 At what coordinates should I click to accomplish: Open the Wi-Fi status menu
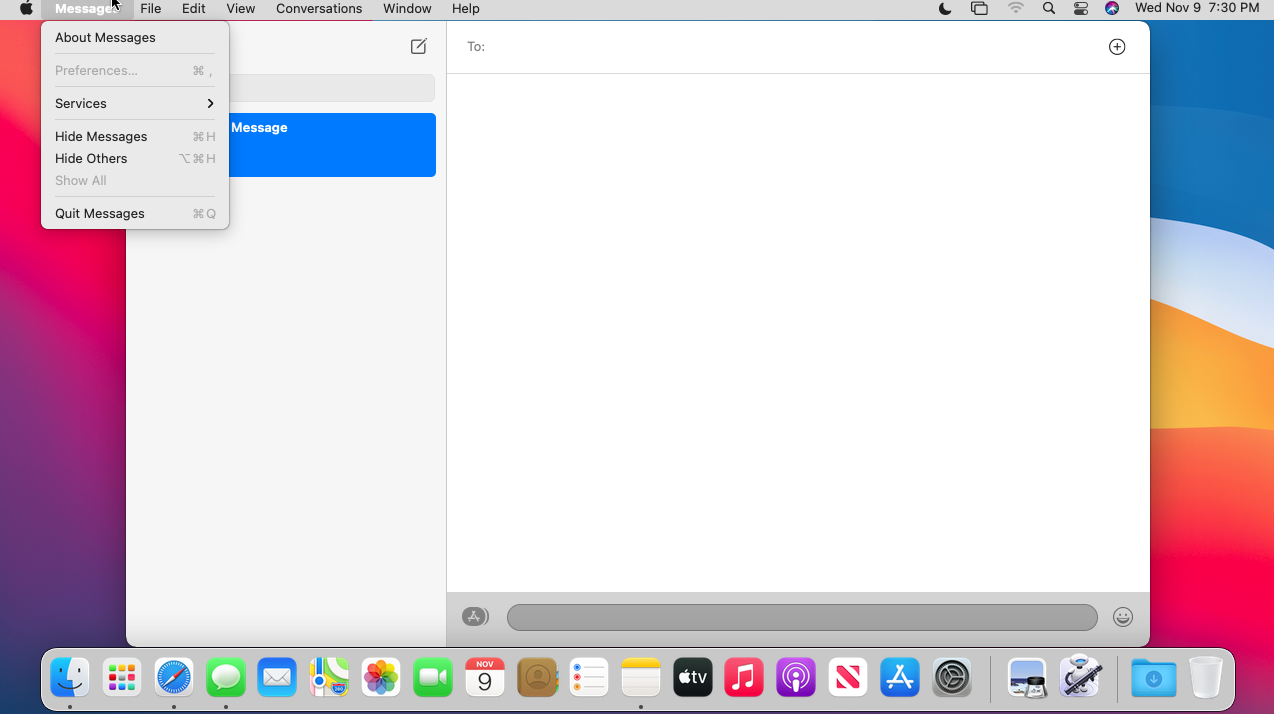pyautogui.click(x=1016, y=8)
